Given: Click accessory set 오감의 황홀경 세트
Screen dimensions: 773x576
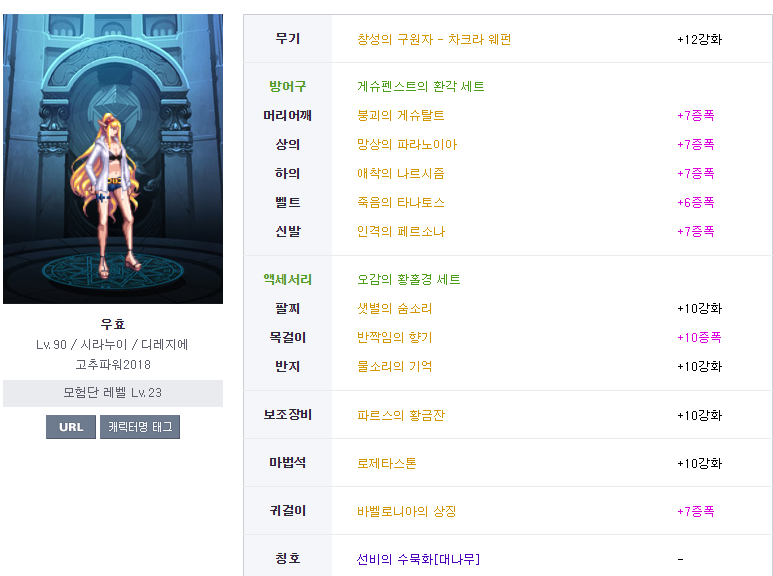Looking at the screenshot, I should 409,280.
